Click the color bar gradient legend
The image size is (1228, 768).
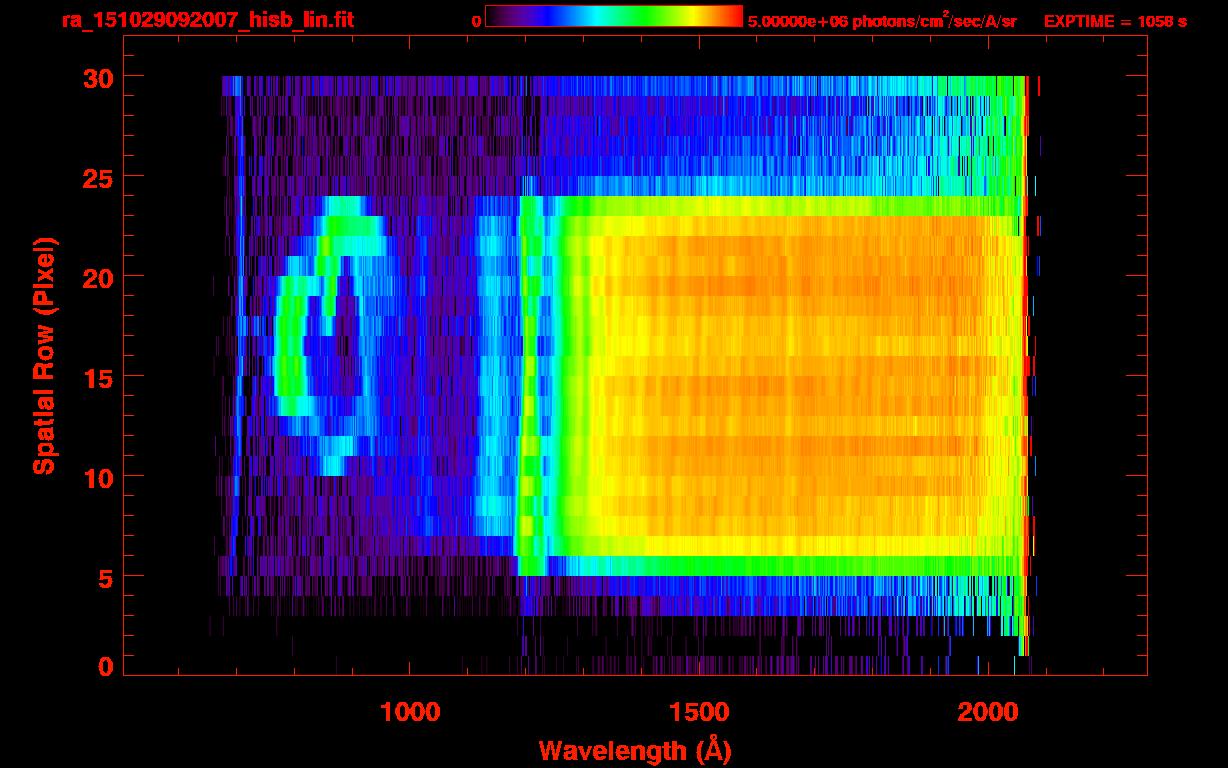tap(614, 17)
